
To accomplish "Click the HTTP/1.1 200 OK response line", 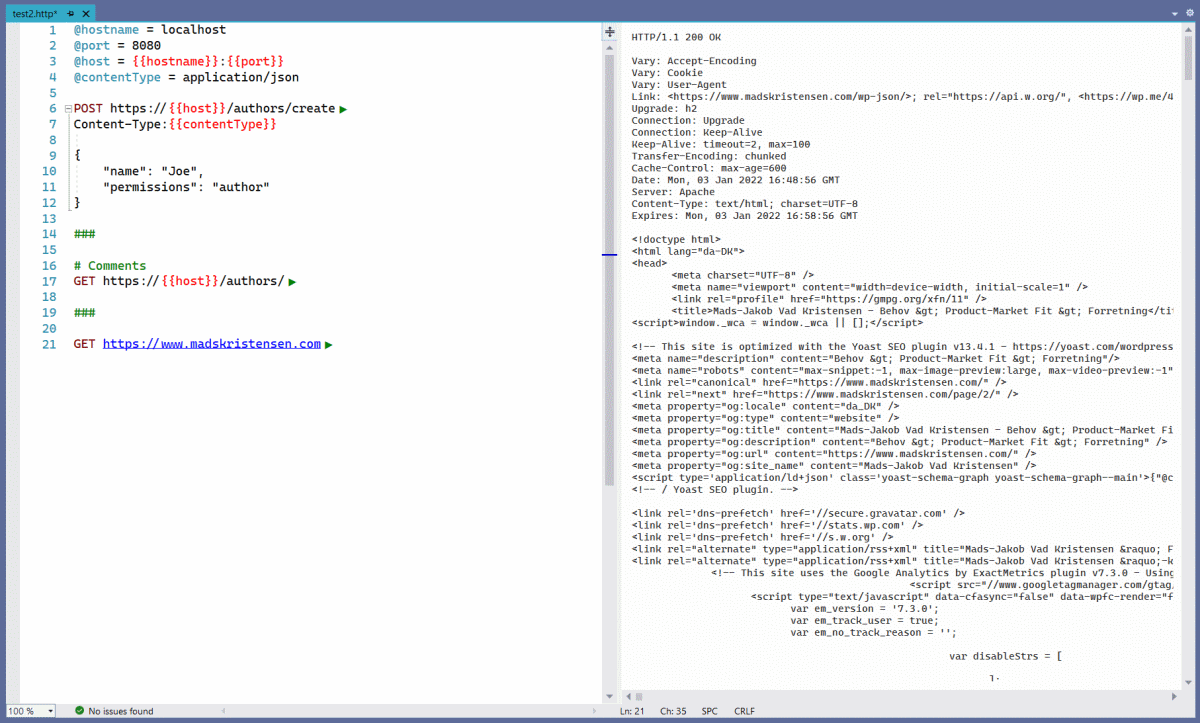I will point(676,37).
